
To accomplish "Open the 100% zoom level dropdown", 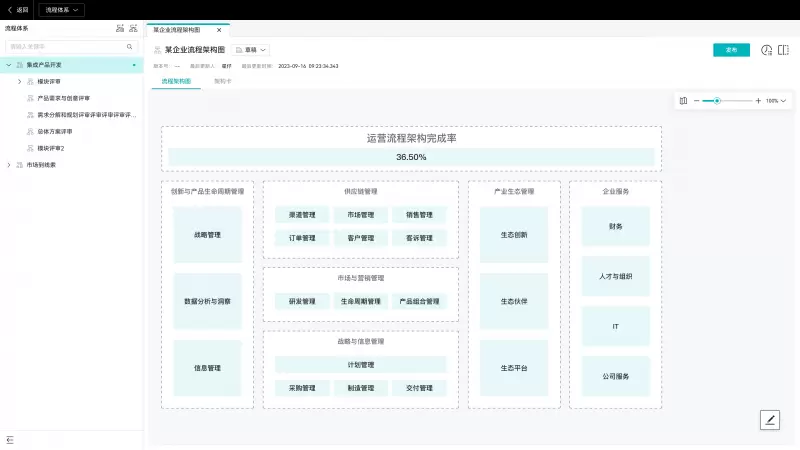I will click(x=776, y=101).
